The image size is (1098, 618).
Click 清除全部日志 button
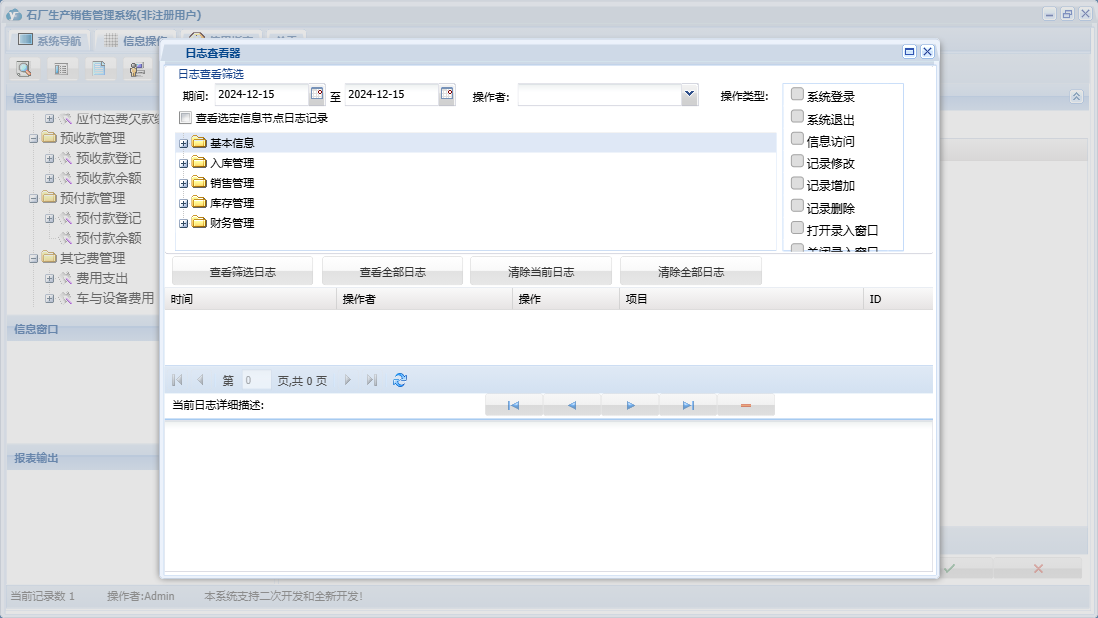coord(690,272)
